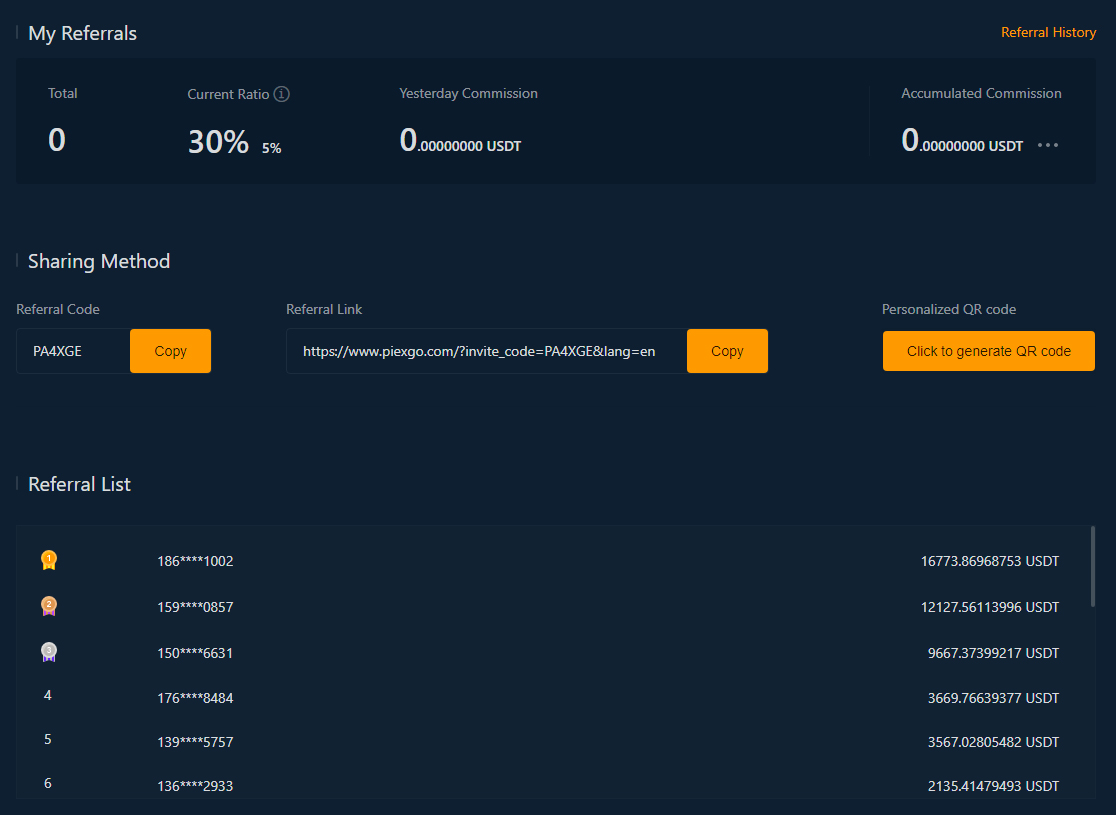Select the piexgo.com referral link field
The width and height of the screenshot is (1116, 815).
pyautogui.click(x=487, y=351)
